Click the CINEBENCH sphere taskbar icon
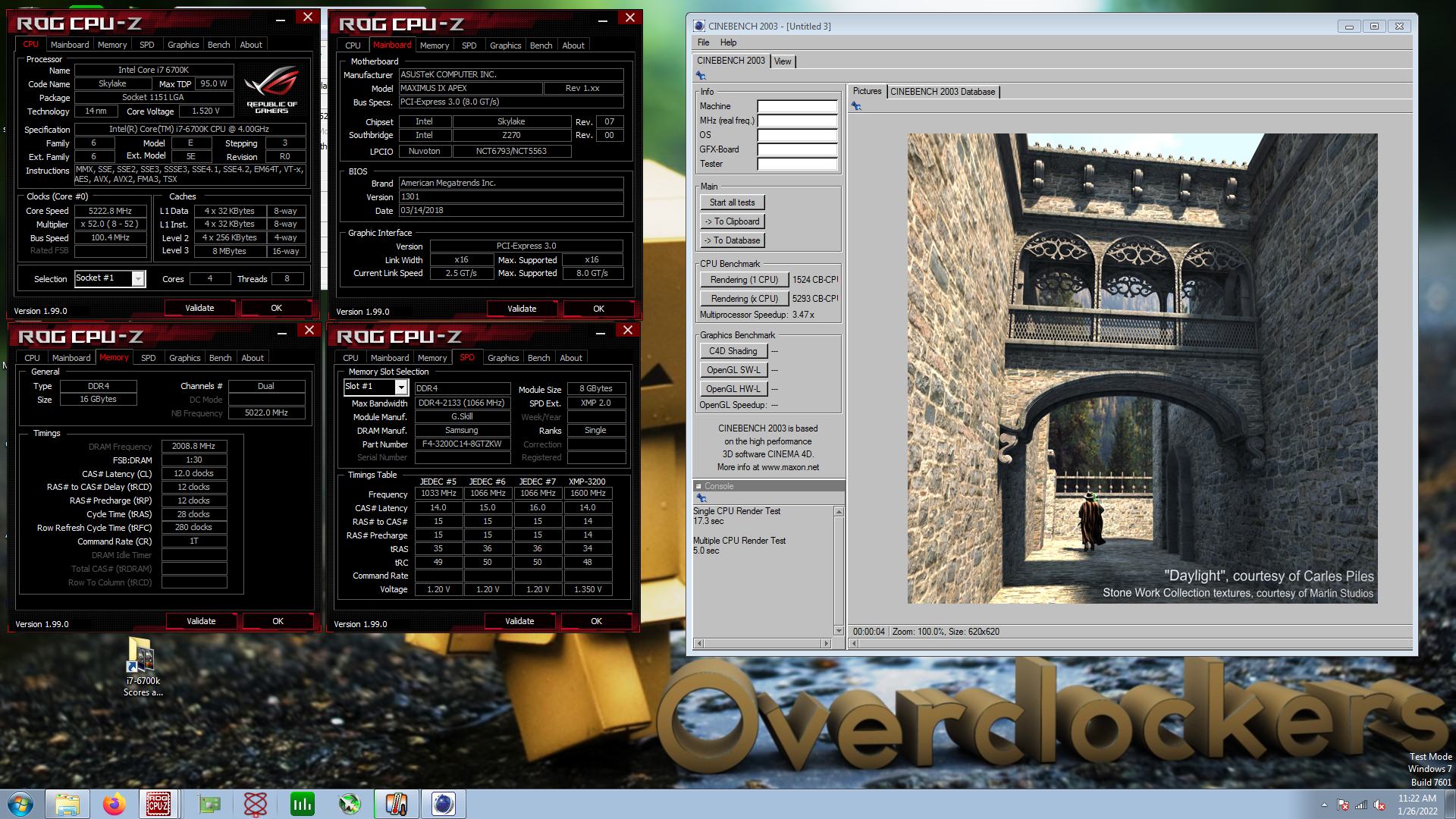The height and width of the screenshot is (819, 1456). pyautogui.click(x=444, y=804)
